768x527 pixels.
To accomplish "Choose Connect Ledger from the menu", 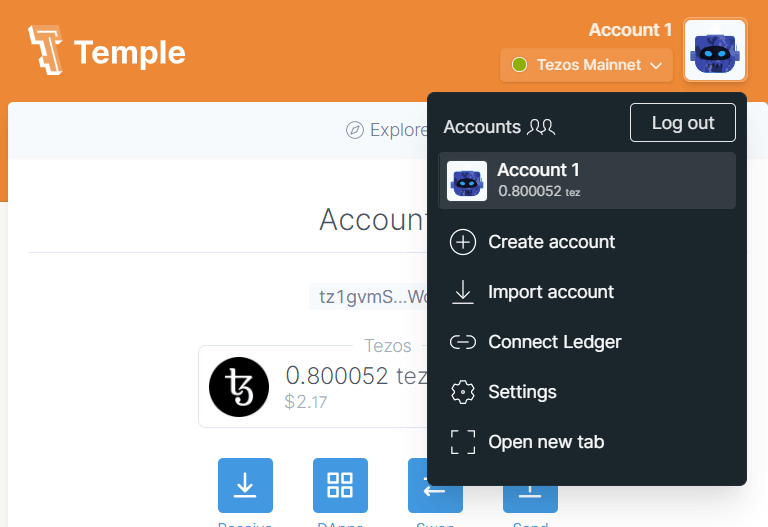I will (587, 342).
